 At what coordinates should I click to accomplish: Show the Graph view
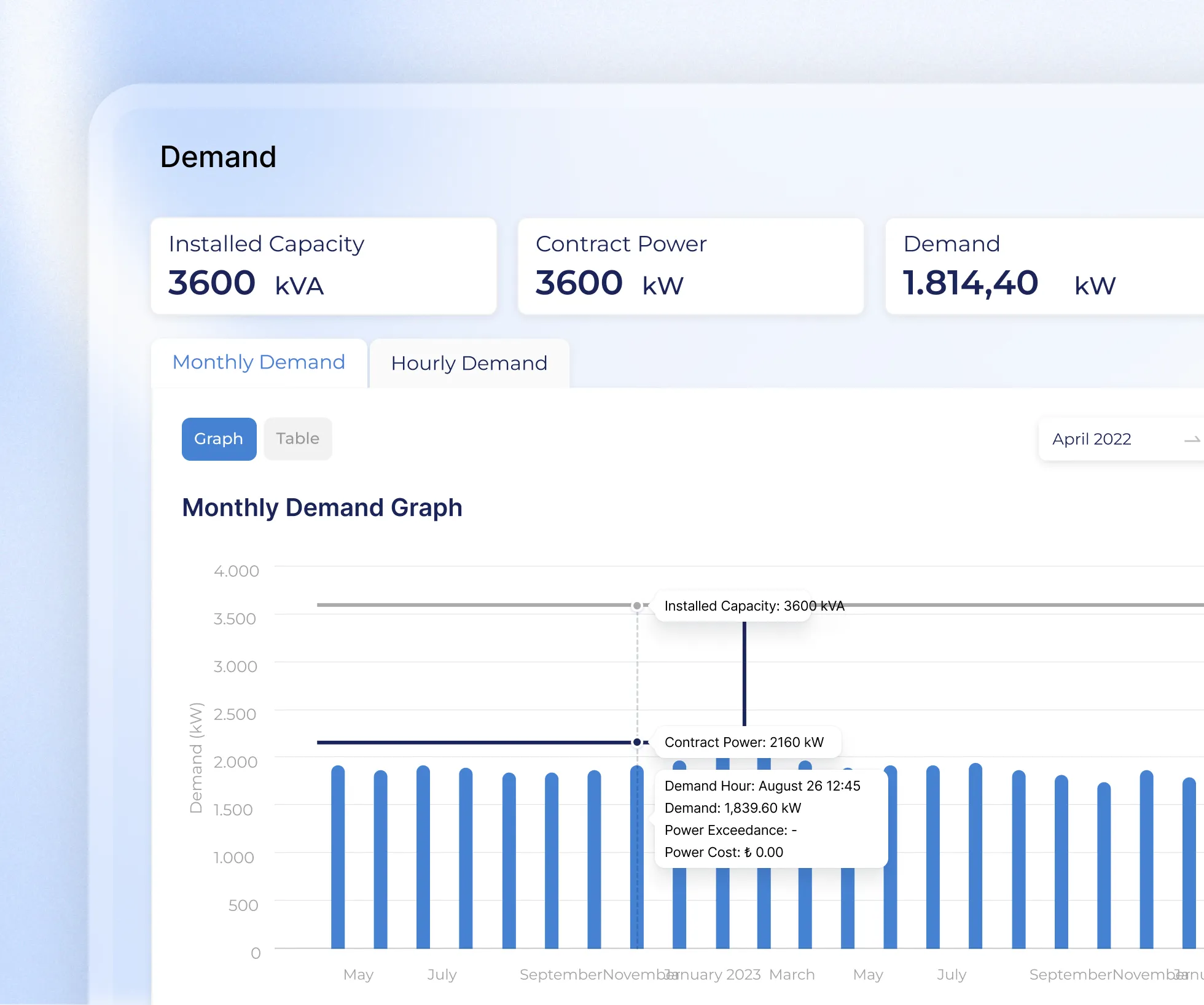coord(219,439)
